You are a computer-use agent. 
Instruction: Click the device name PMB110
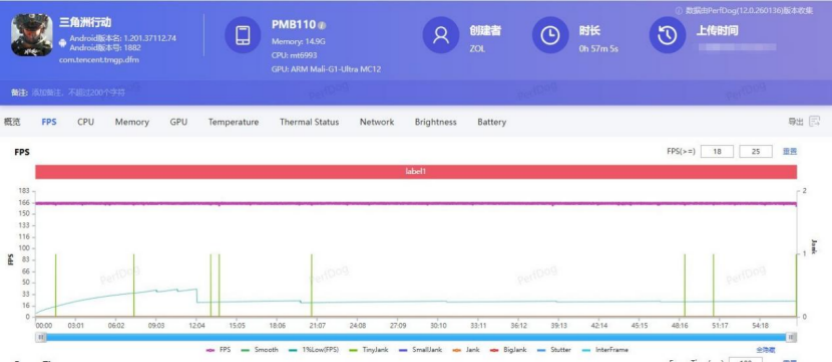tap(294, 24)
